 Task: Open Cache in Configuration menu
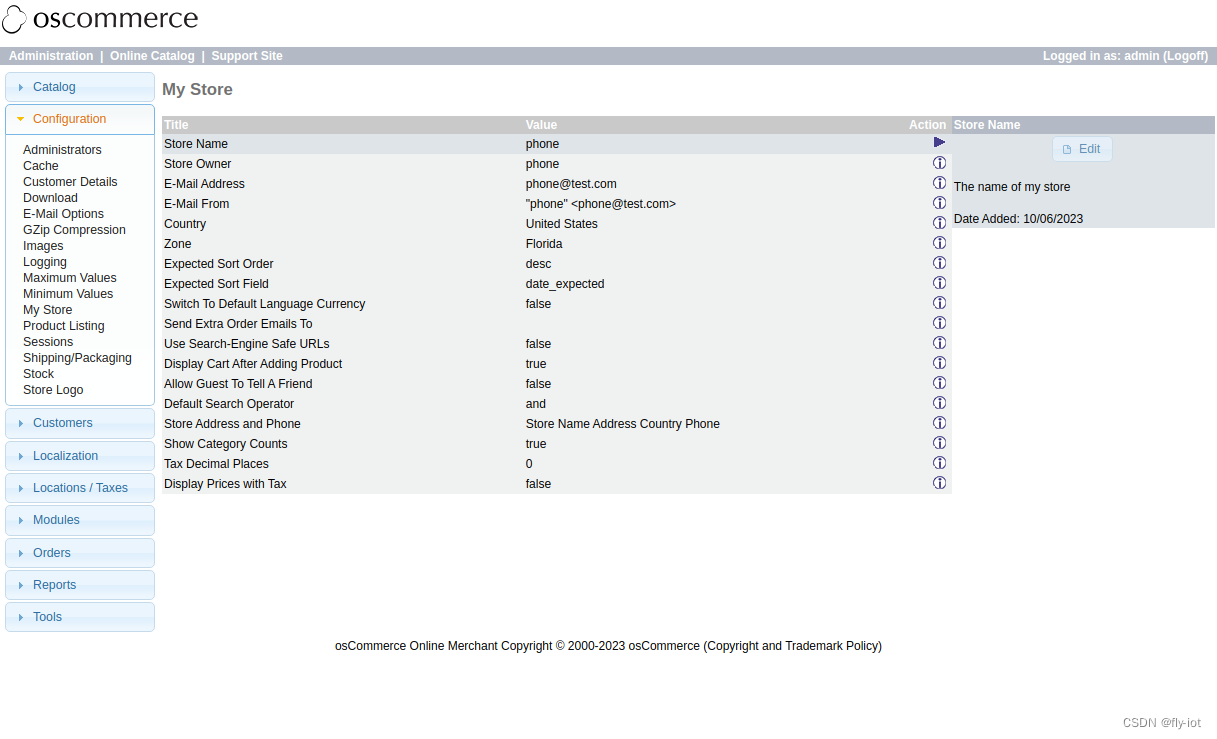(x=41, y=166)
